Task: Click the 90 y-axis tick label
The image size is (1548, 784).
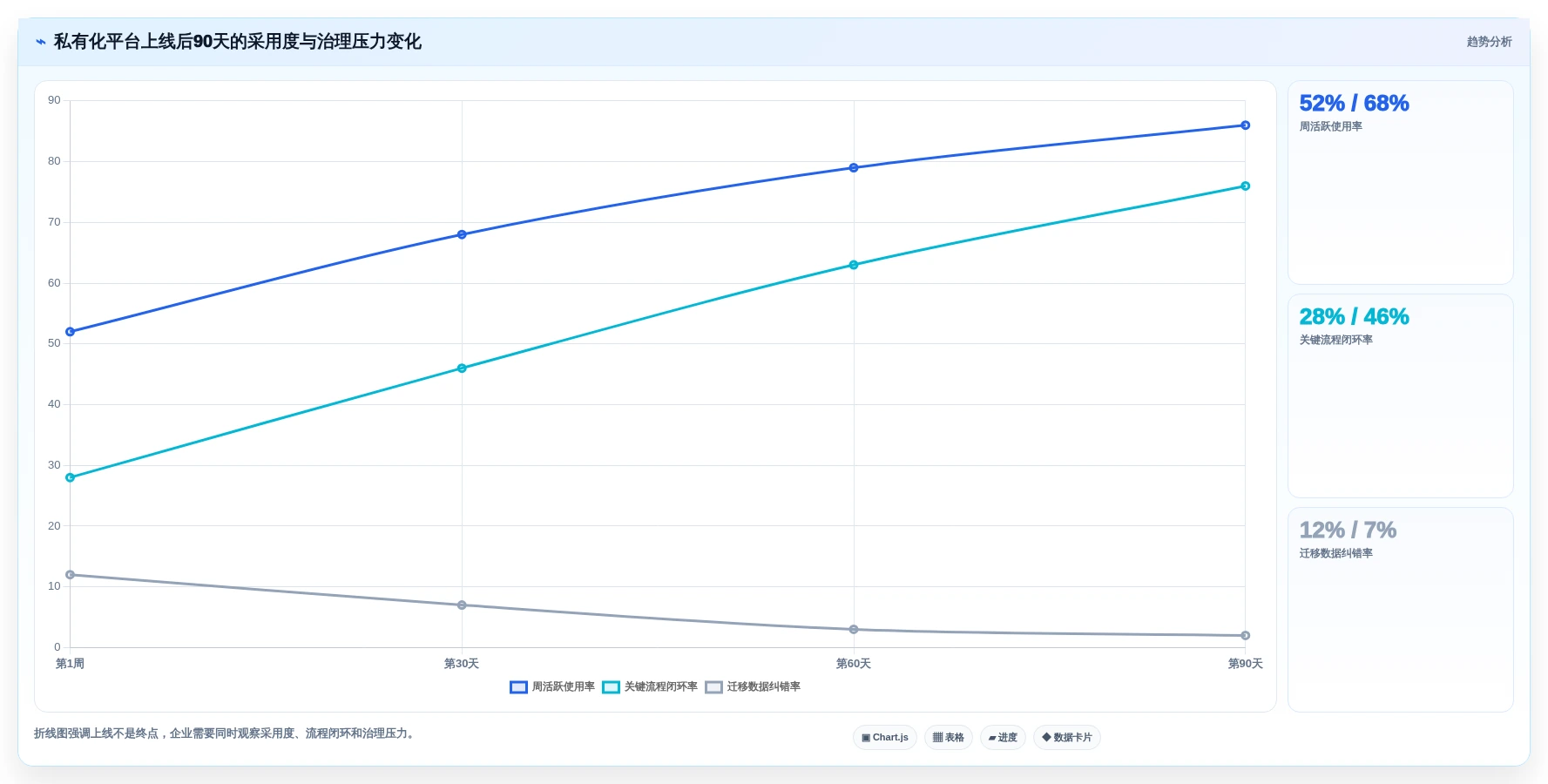Action: coord(55,100)
